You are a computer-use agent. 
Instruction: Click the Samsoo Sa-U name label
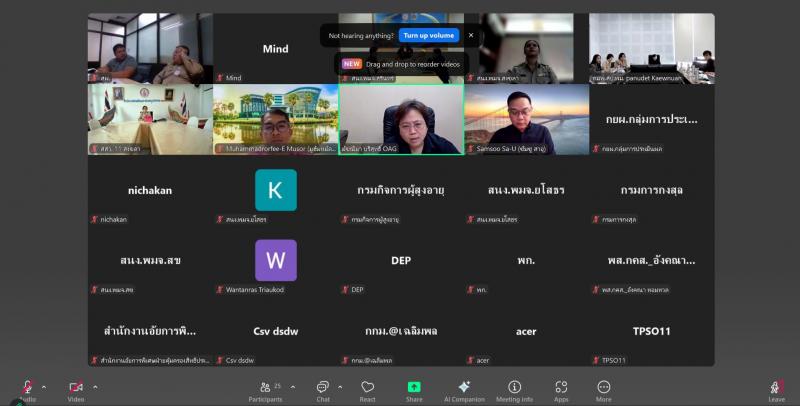pos(511,149)
